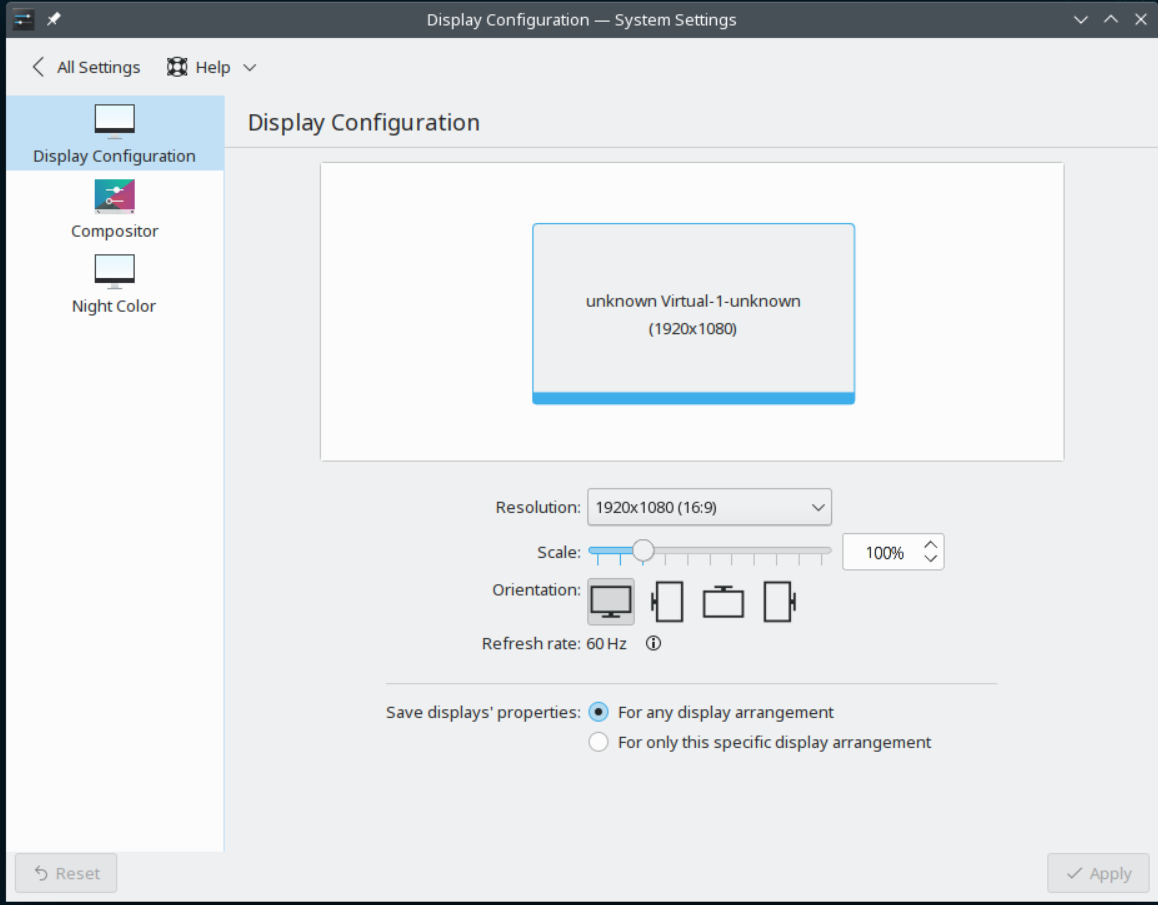Close the System Settings window
Screen dimensions: 1158x905
pos(1141,19)
